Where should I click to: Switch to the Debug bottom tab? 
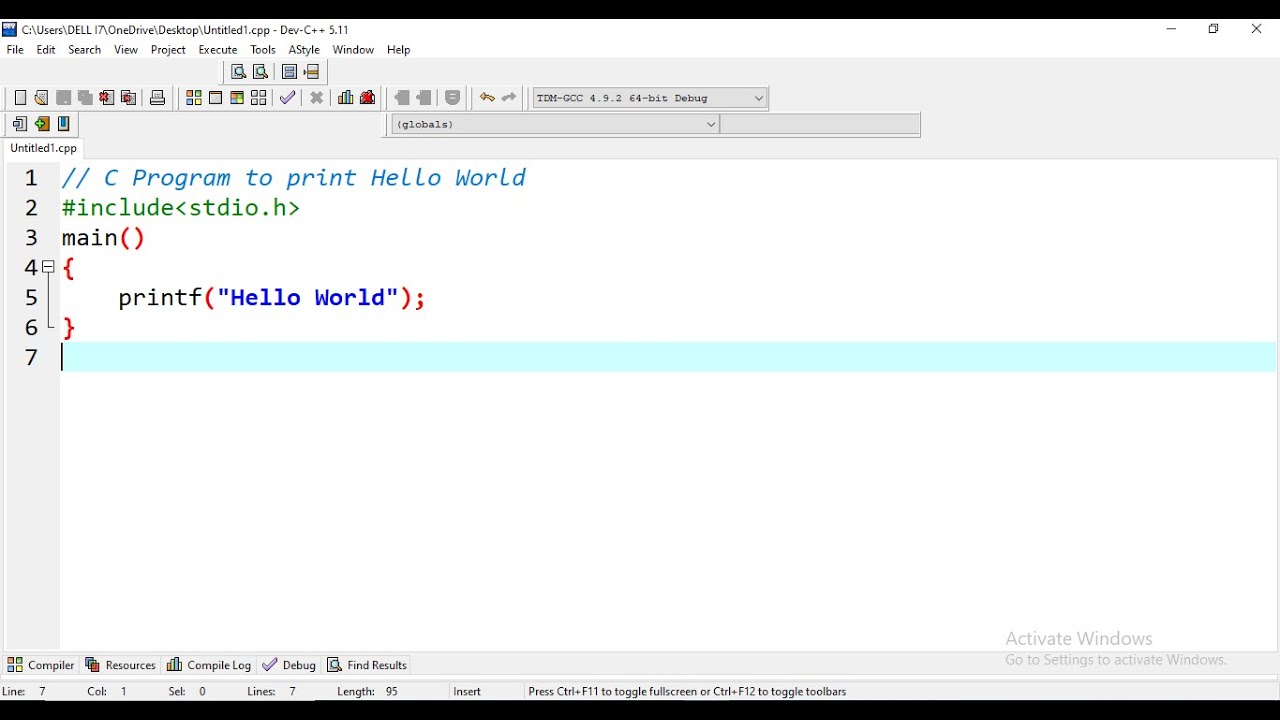pos(289,665)
